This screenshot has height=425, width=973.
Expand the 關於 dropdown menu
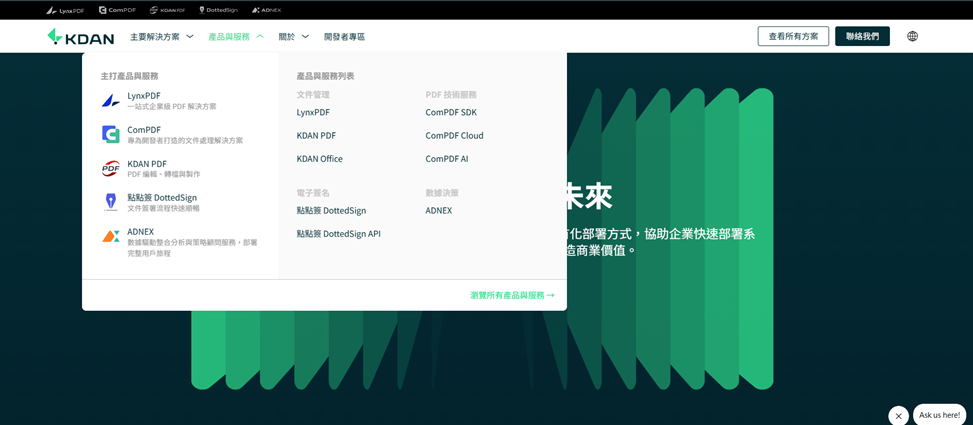[x=293, y=37]
